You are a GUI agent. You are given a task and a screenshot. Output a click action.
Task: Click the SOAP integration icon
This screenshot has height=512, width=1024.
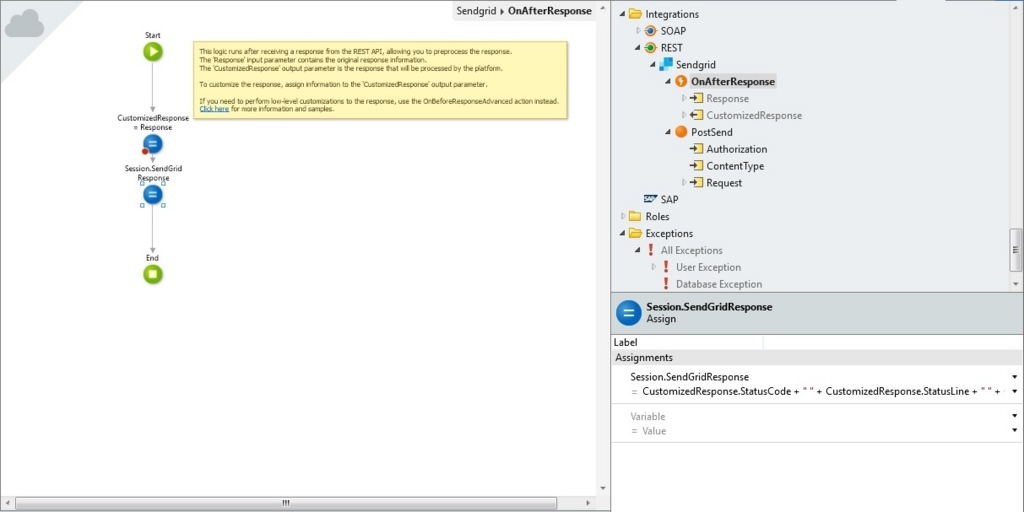point(650,31)
